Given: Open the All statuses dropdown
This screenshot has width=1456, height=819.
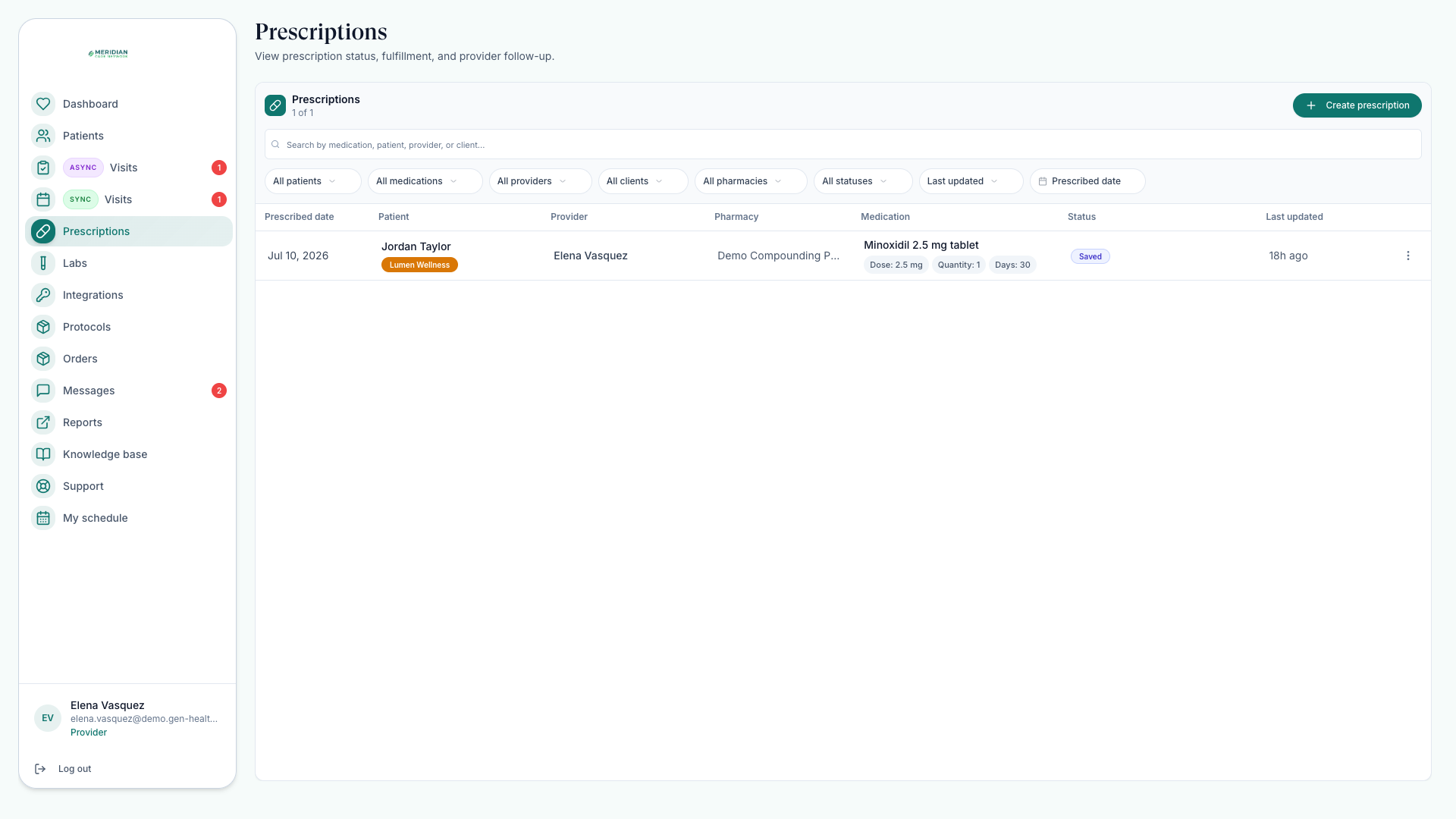Looking at the screenshot, I should coord(863,181).
